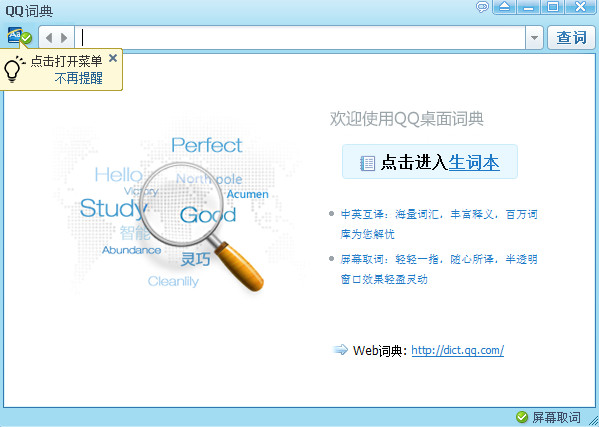The height and width of the screenshot is (427, 599).
Task: Click the 查词 lookup button
Action: (571, 37)
